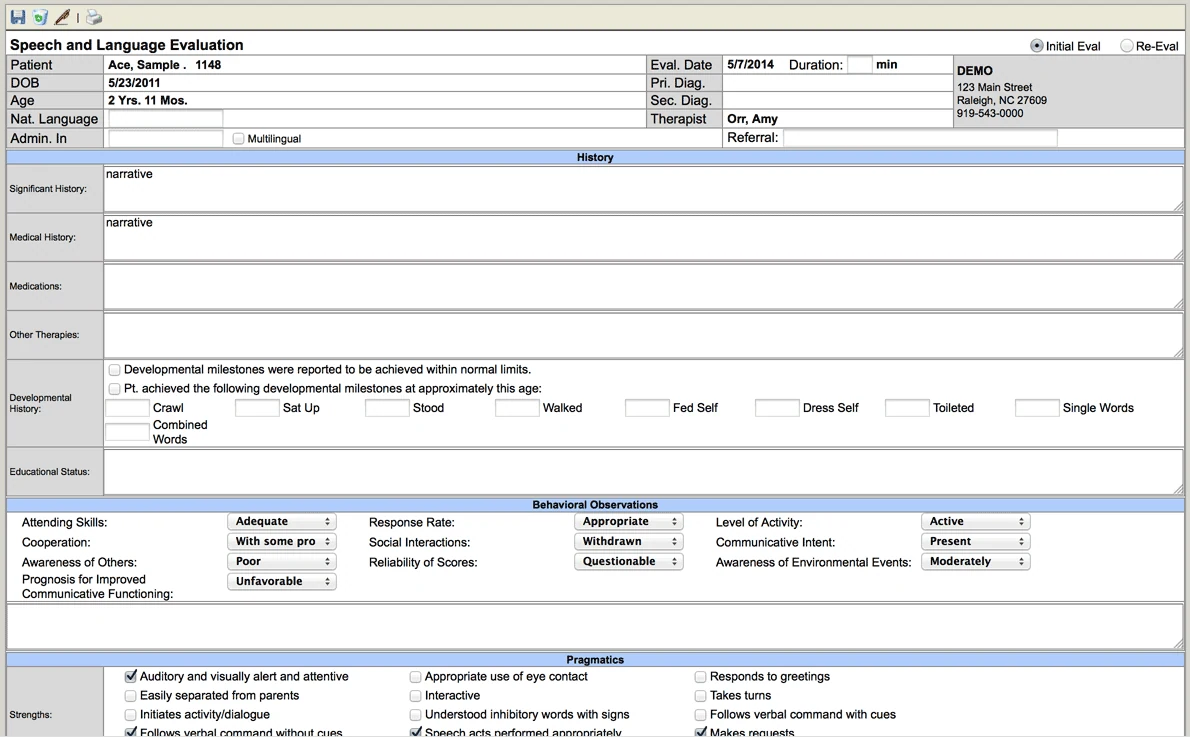Open the Prognosis dropdown set to Unfavorable
Viewport: 1190px width, 737px height.
(282, 581)
